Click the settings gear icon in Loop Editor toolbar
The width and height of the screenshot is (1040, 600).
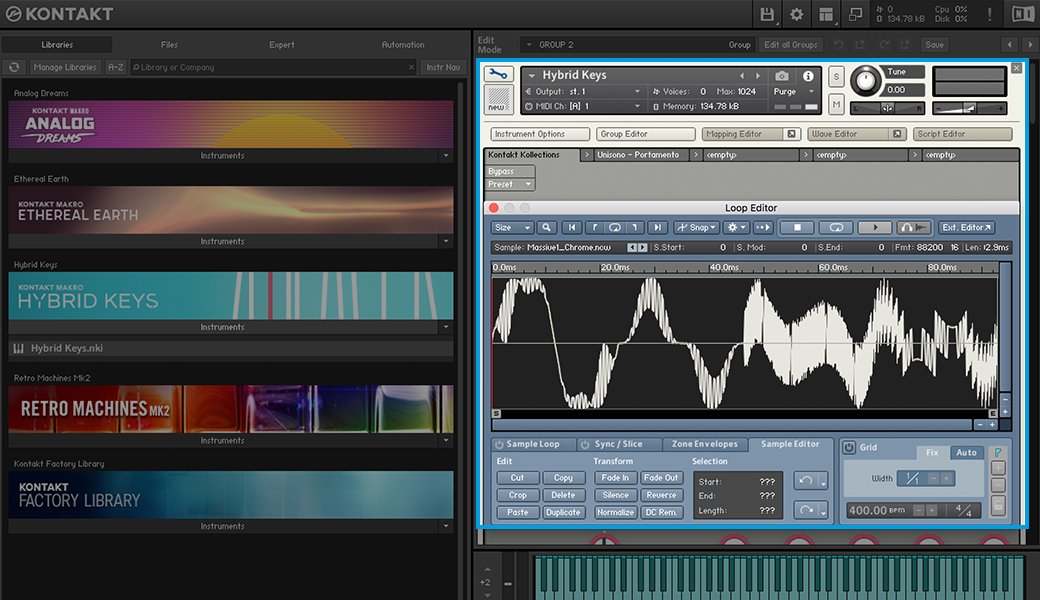[734, 226]
